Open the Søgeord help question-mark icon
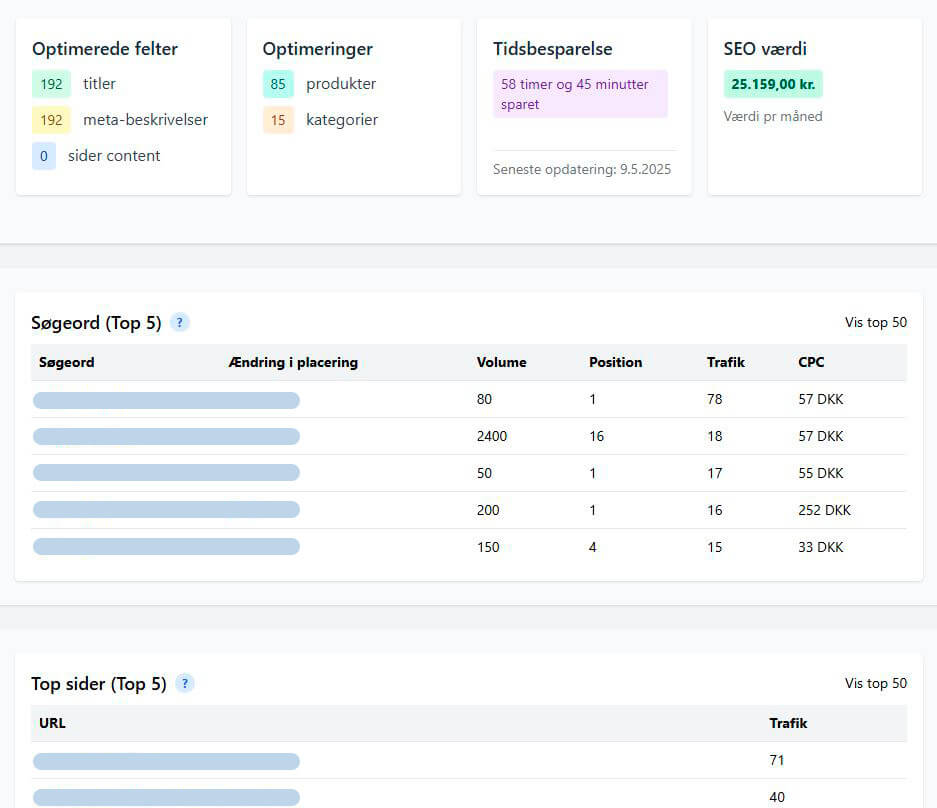 179,322
